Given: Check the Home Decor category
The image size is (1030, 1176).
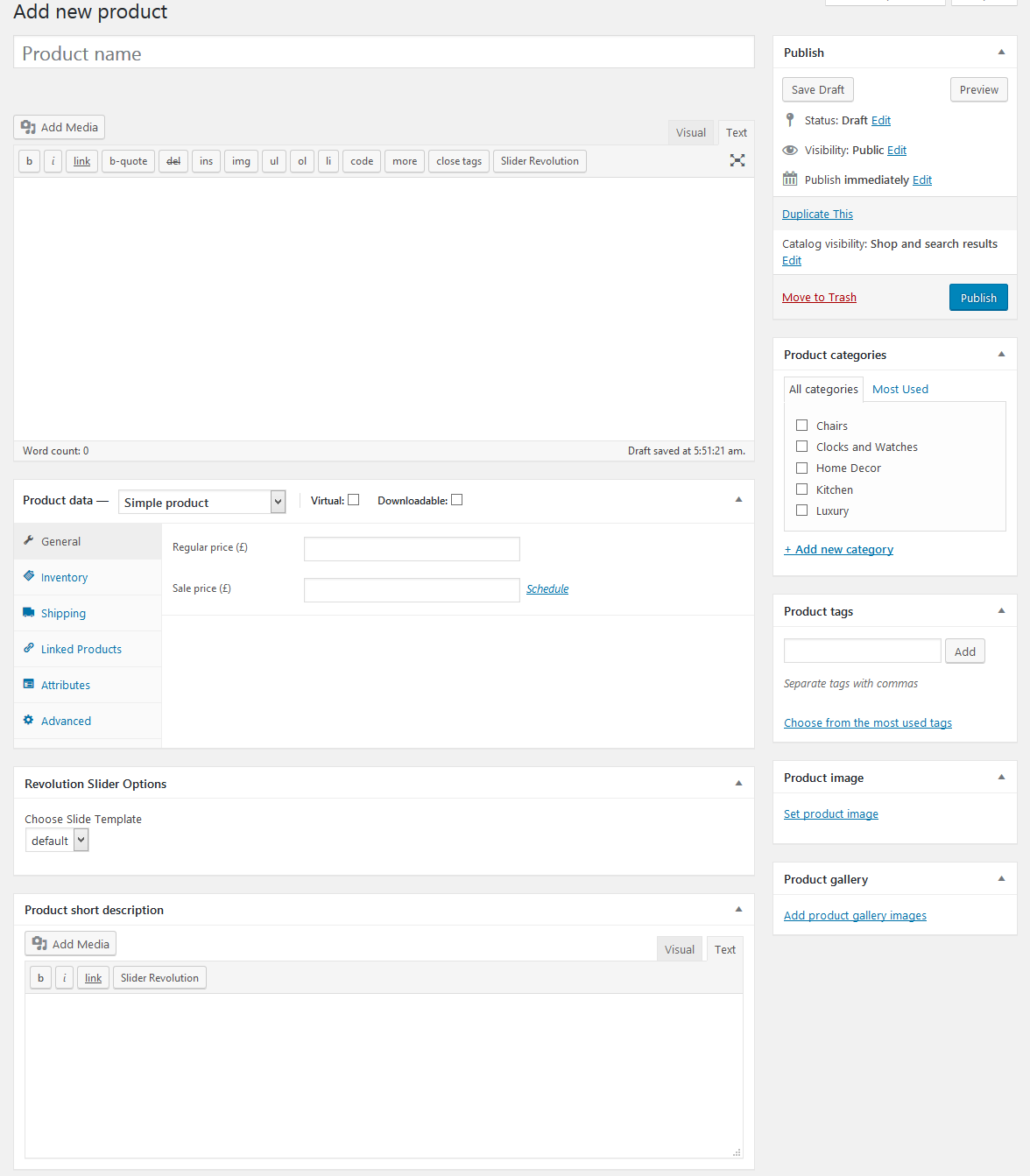Looking at the screenshot, I should [801, 468].
